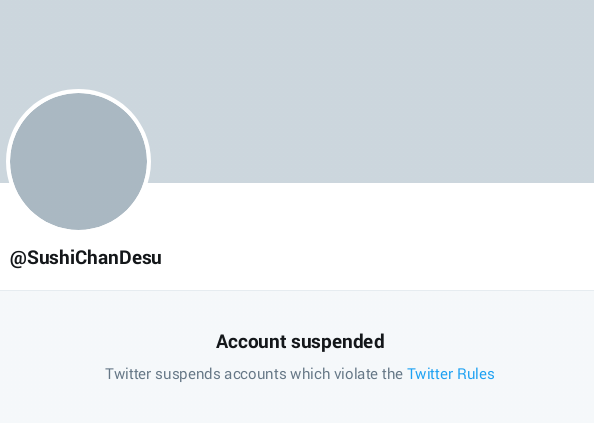Image resolution: width=594 pixels, height=424 pixels.
Task: Click the Account suspended heading
Action: pyautogui.click(x=300, y=342)
